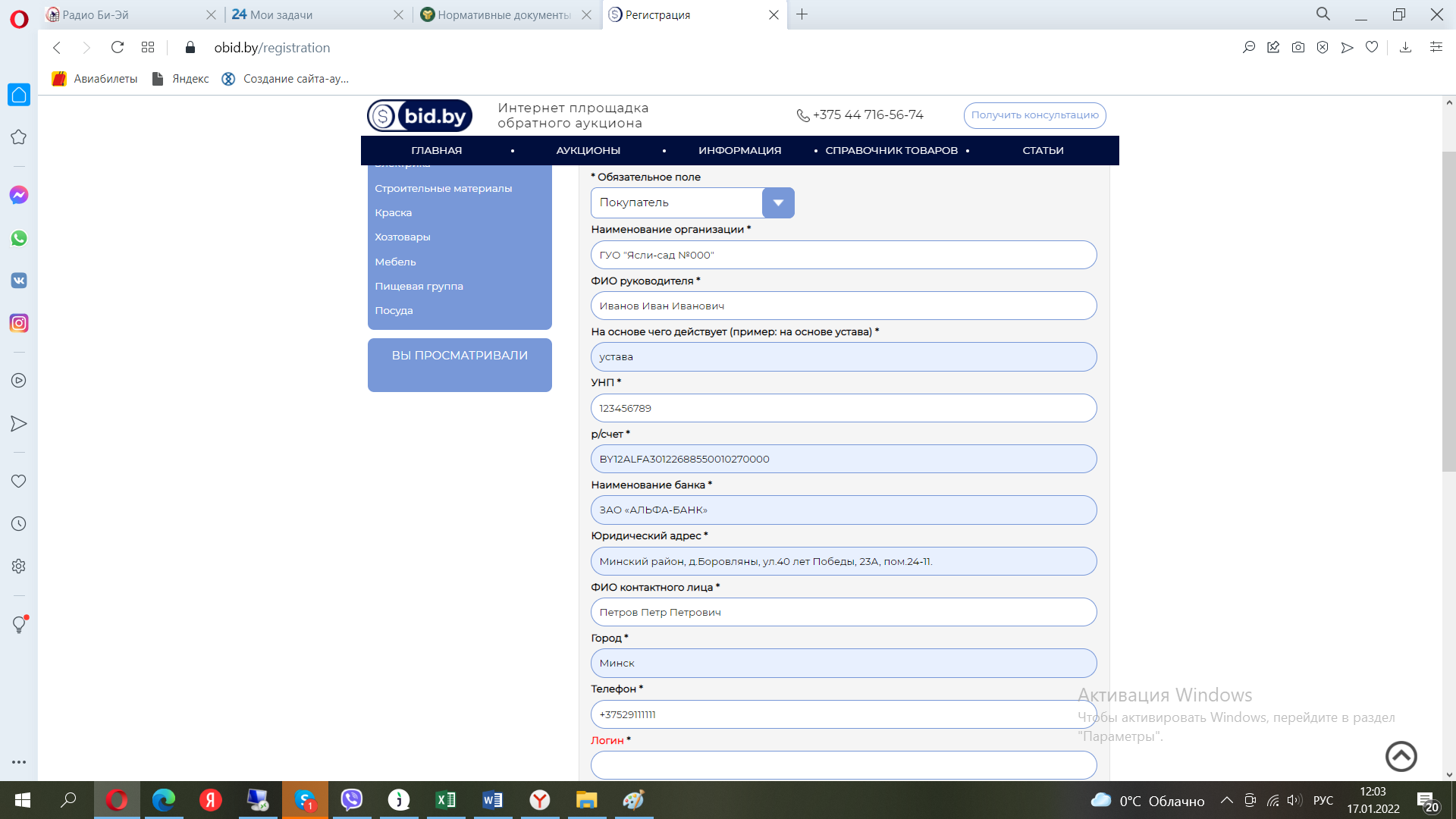Open sidebar three-dots setup menu
Viewport: 1456px width, 819px height.
[19, 762]
